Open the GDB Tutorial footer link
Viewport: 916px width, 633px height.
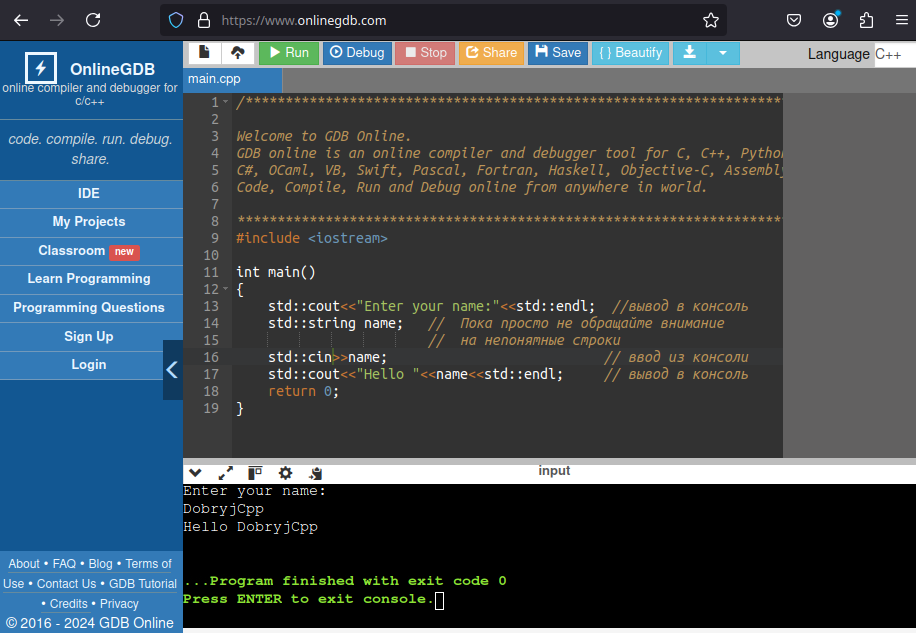point(143,583)
